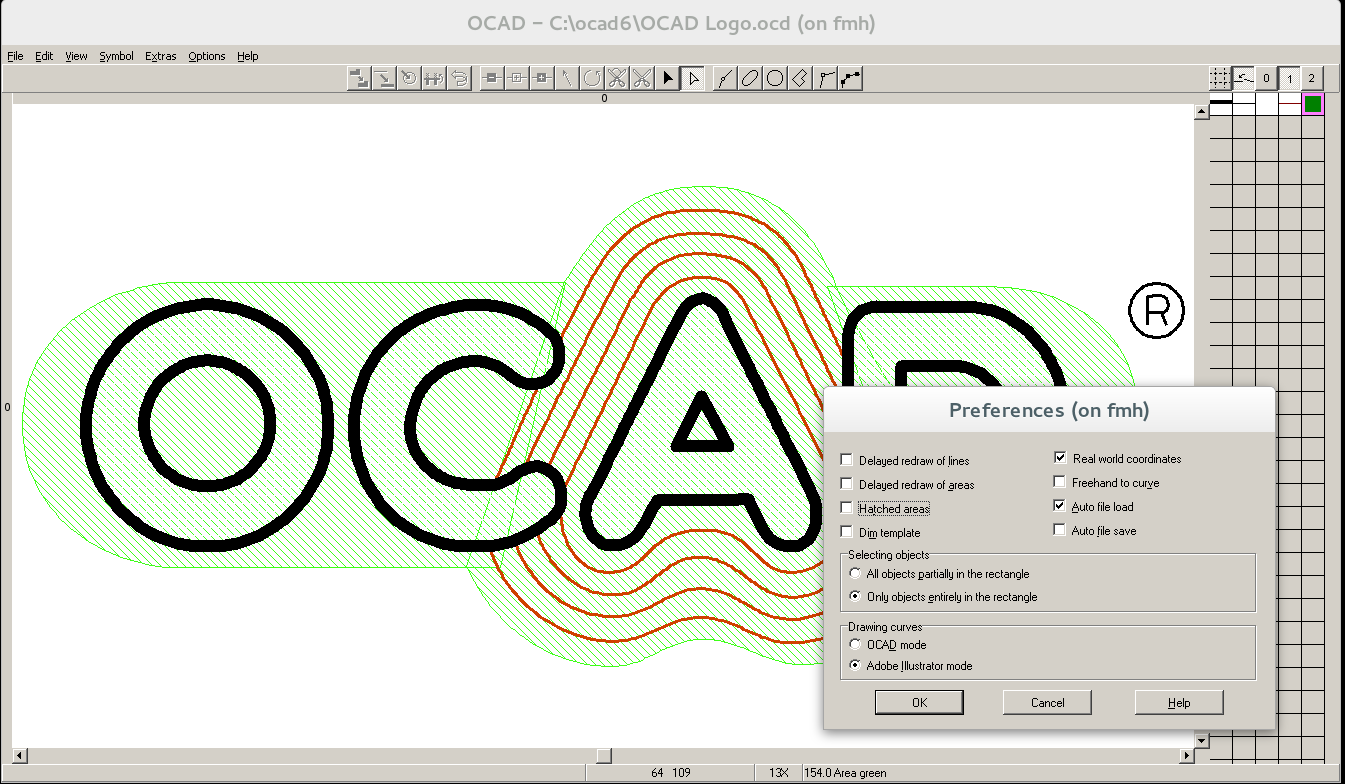Select the red line symbol swatch

(x=1290, y=104)
